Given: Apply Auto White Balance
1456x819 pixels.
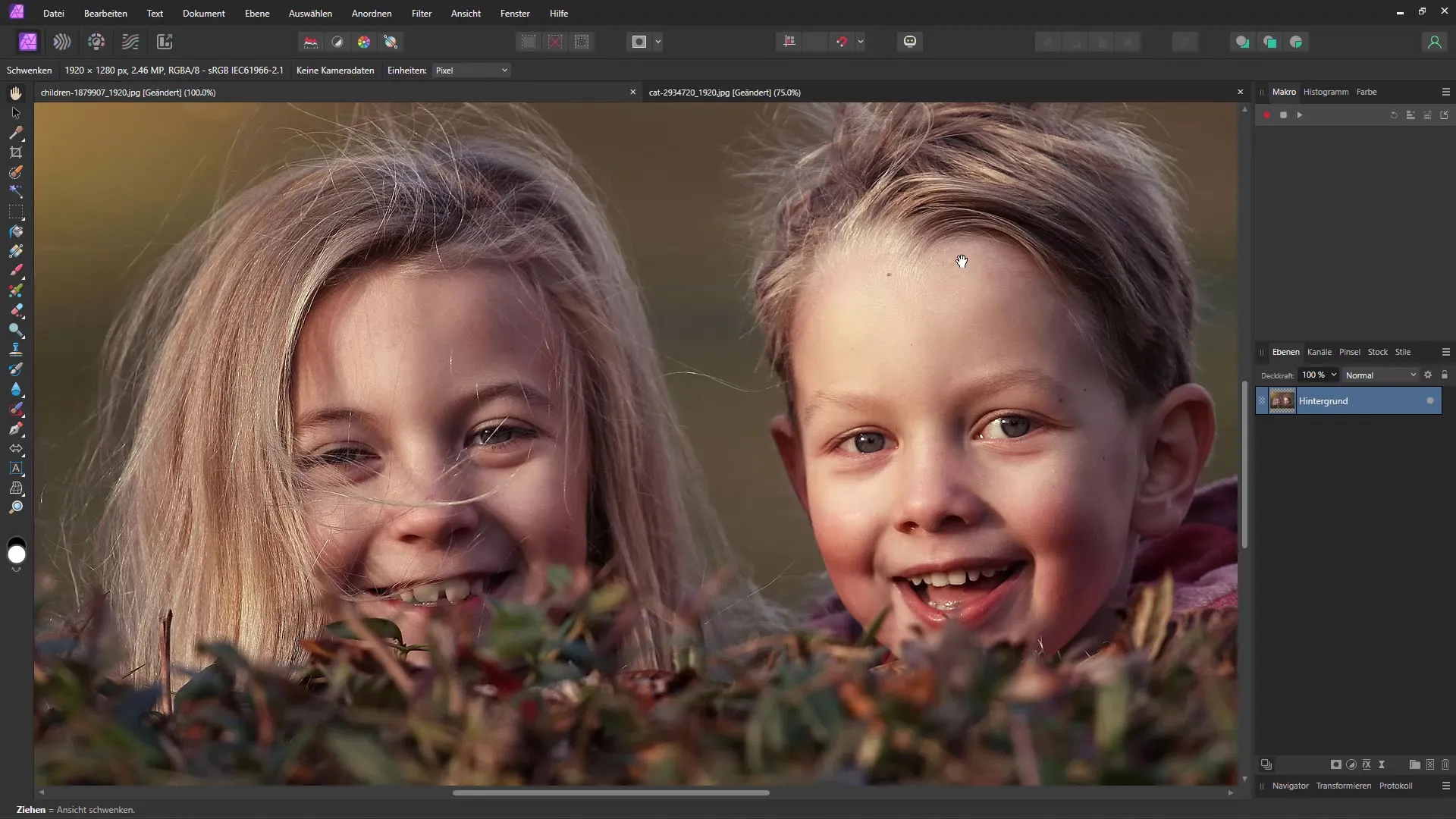Looking at the screenshot, I should click(391, 42).
